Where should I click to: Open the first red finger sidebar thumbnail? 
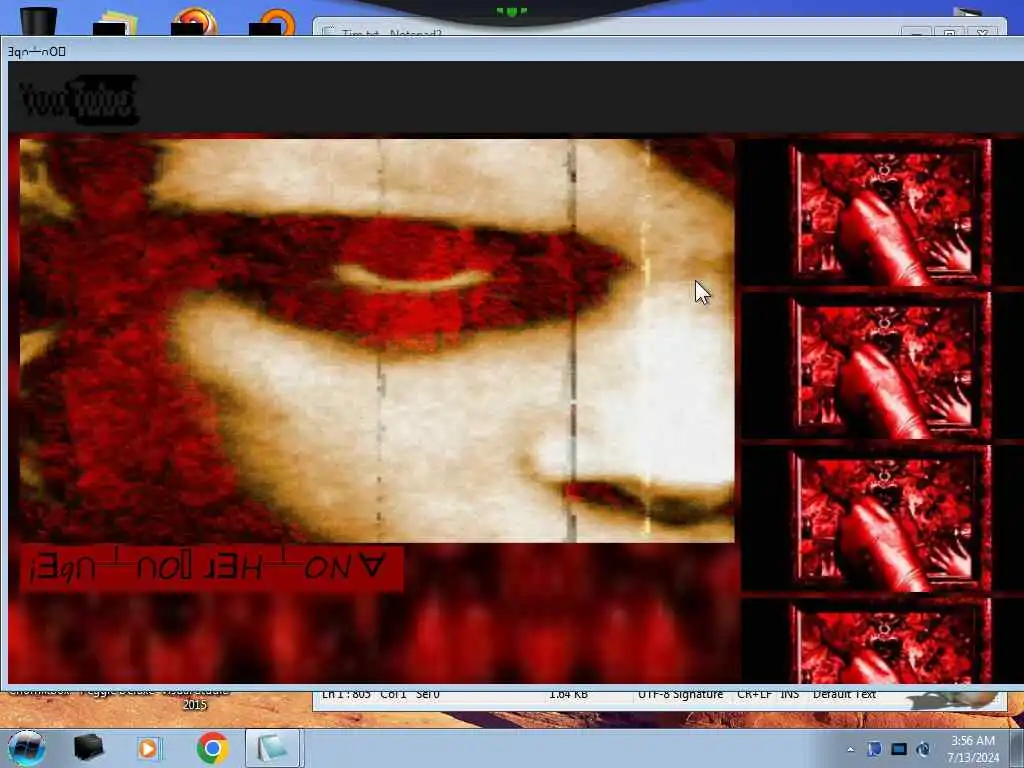(x=889, y=213)
